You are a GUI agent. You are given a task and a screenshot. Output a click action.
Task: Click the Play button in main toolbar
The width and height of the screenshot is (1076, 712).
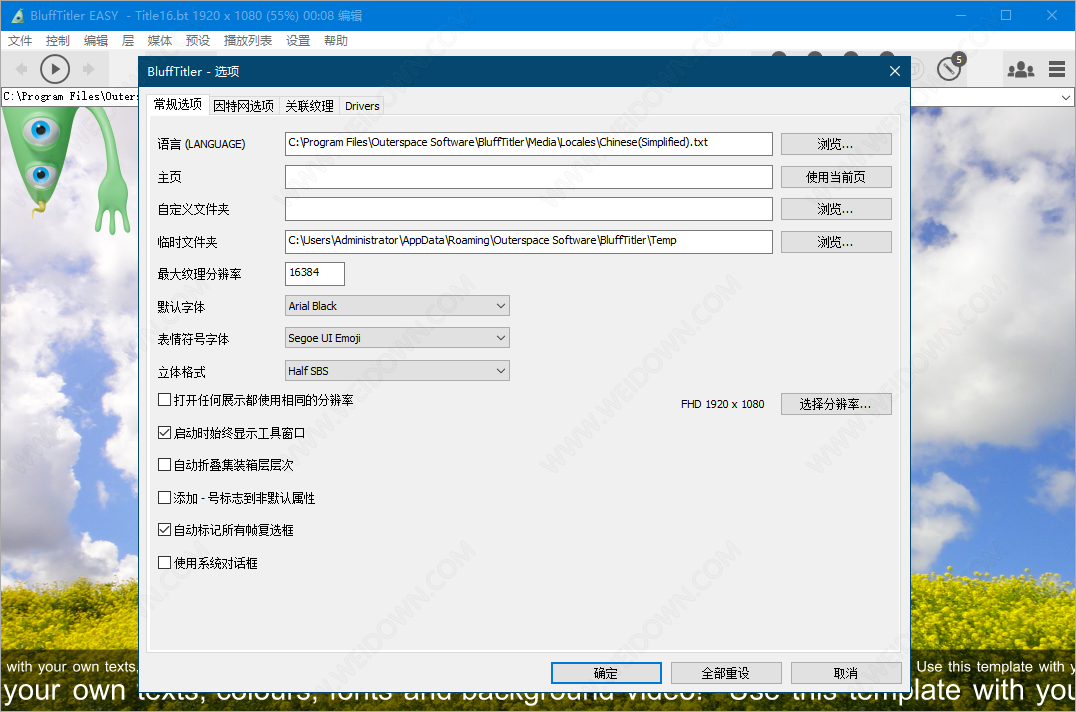[x=55, y=69]
